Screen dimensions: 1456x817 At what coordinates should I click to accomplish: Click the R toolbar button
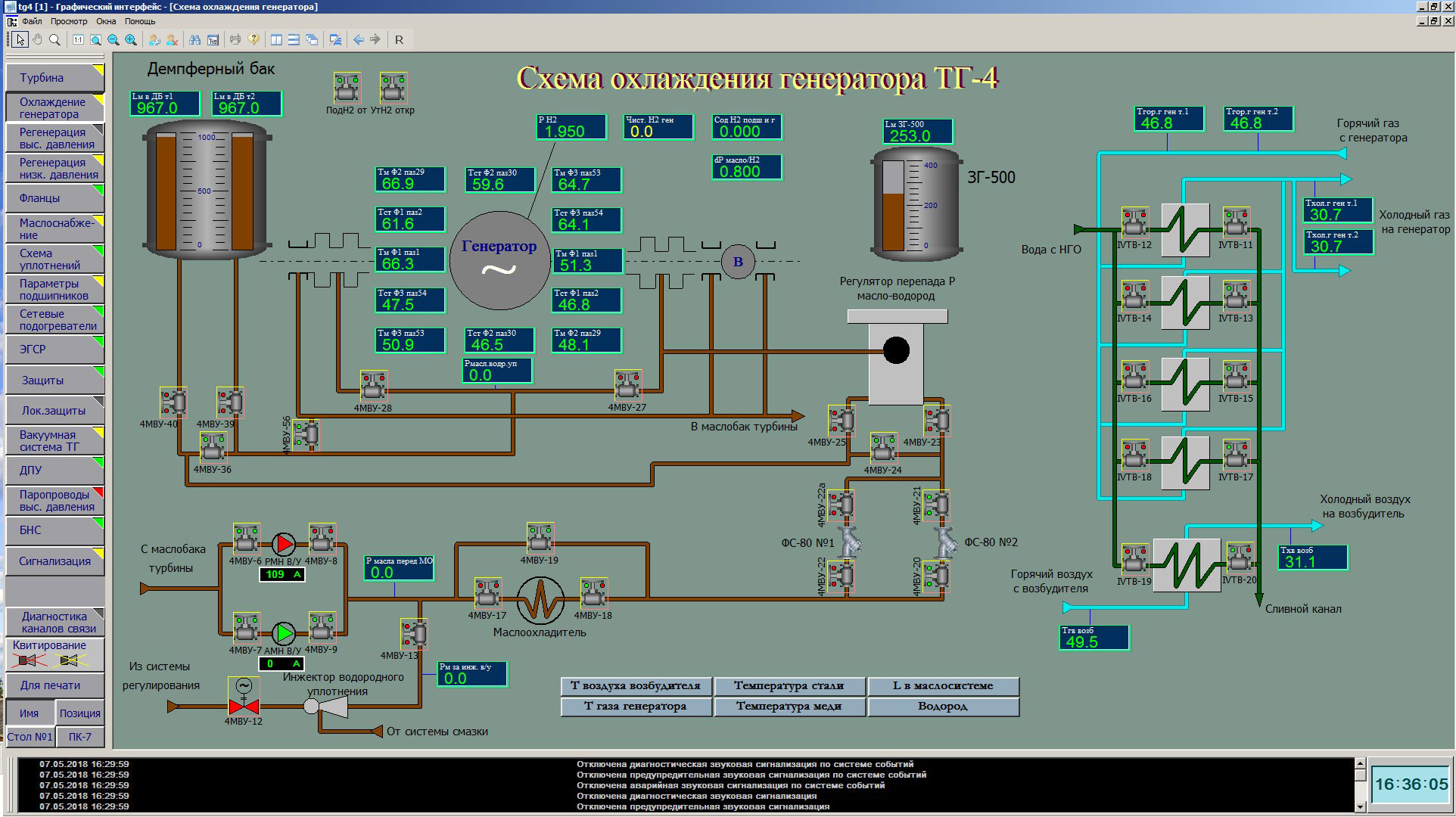399,39
